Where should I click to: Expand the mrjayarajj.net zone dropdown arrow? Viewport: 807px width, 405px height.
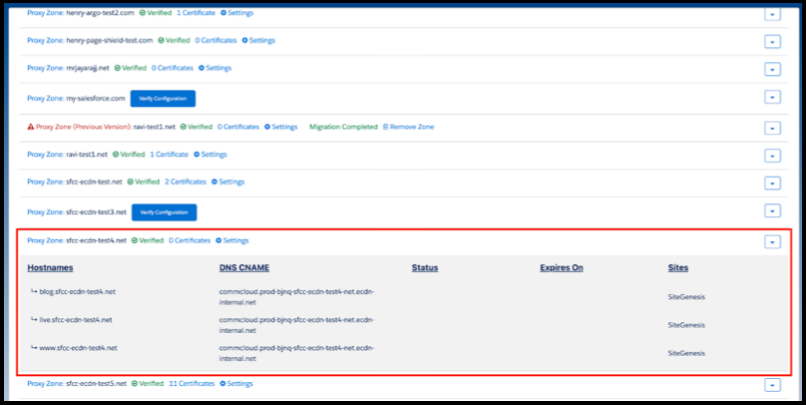772,69
